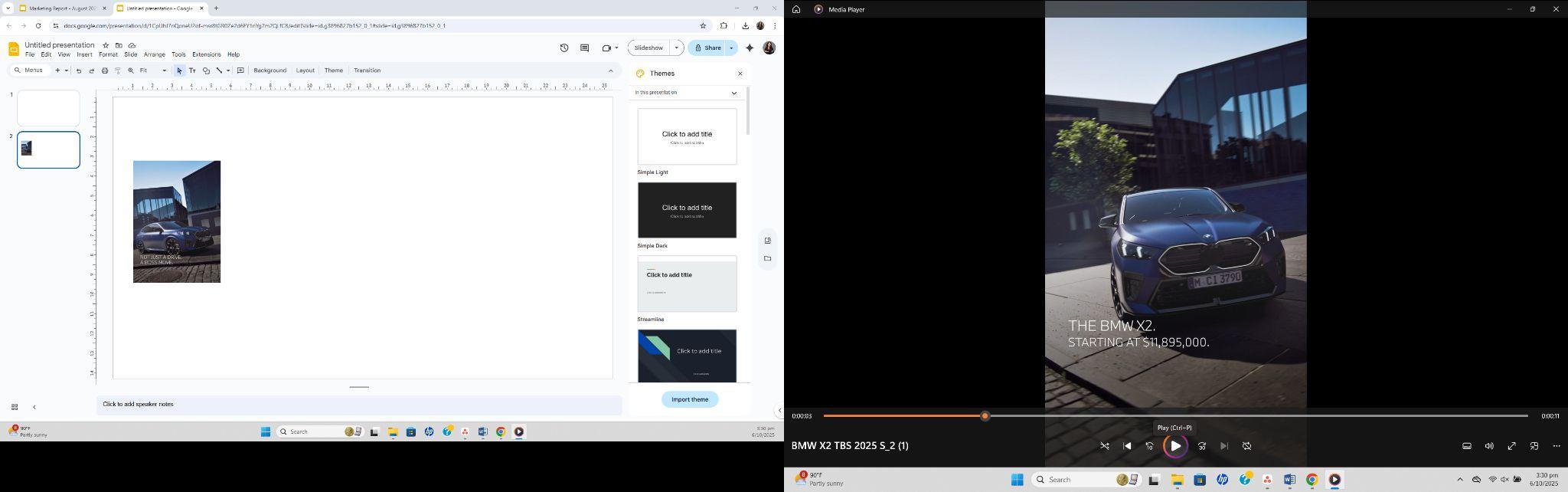Toggle shuffle in Media Player
Screen dimensions: 1568x492
1105,446
